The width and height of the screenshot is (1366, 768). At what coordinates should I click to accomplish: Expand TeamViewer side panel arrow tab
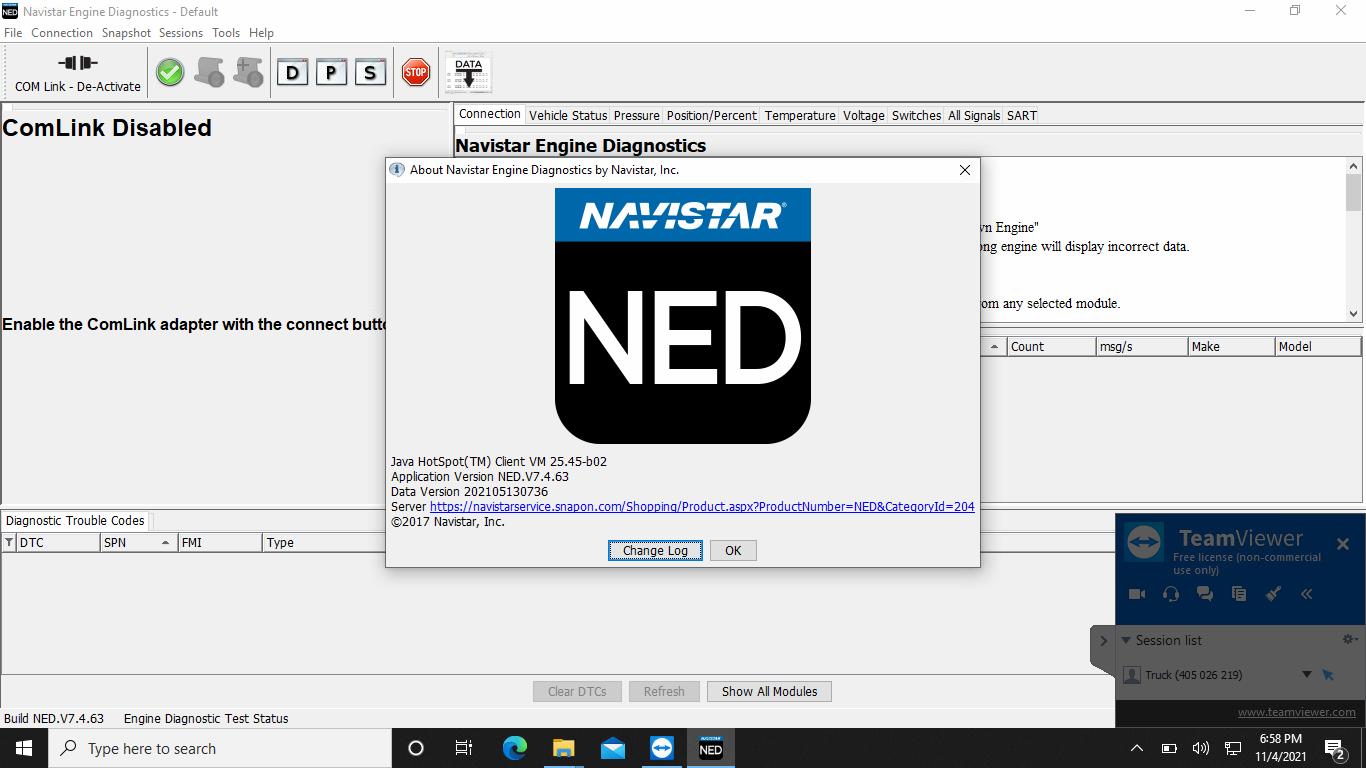pos(1103,641)
